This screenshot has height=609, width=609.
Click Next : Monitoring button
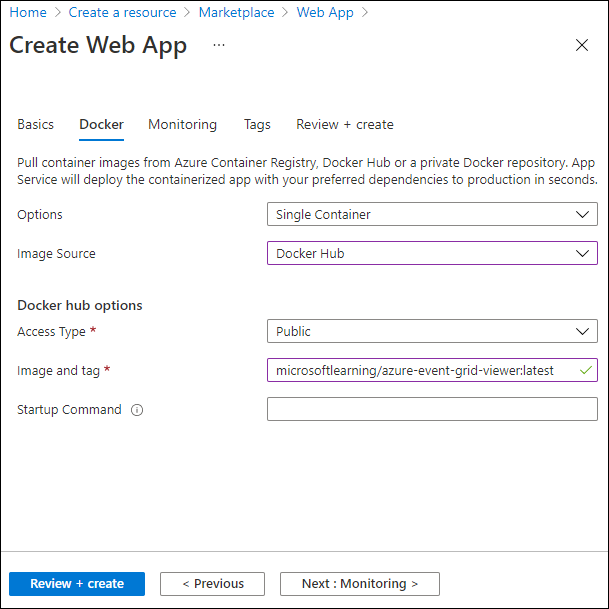360,584
